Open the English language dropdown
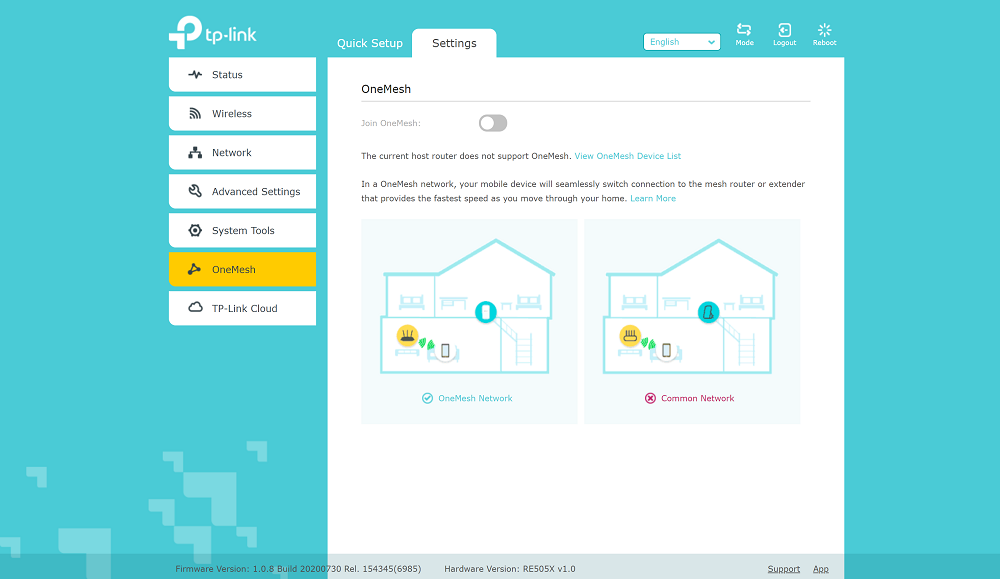The image size is (1000, 579). point(682,42)
